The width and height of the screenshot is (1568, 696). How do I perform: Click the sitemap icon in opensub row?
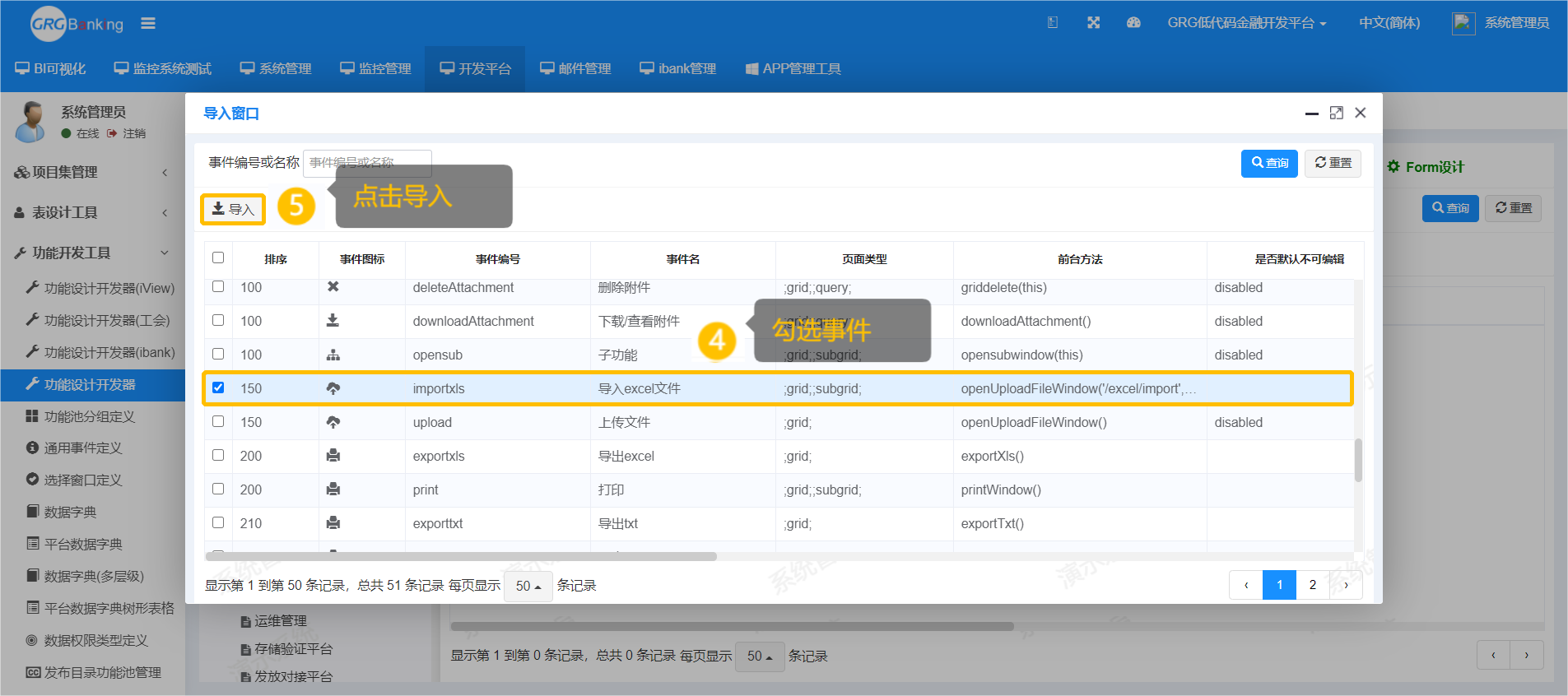[x=333, y=355]
